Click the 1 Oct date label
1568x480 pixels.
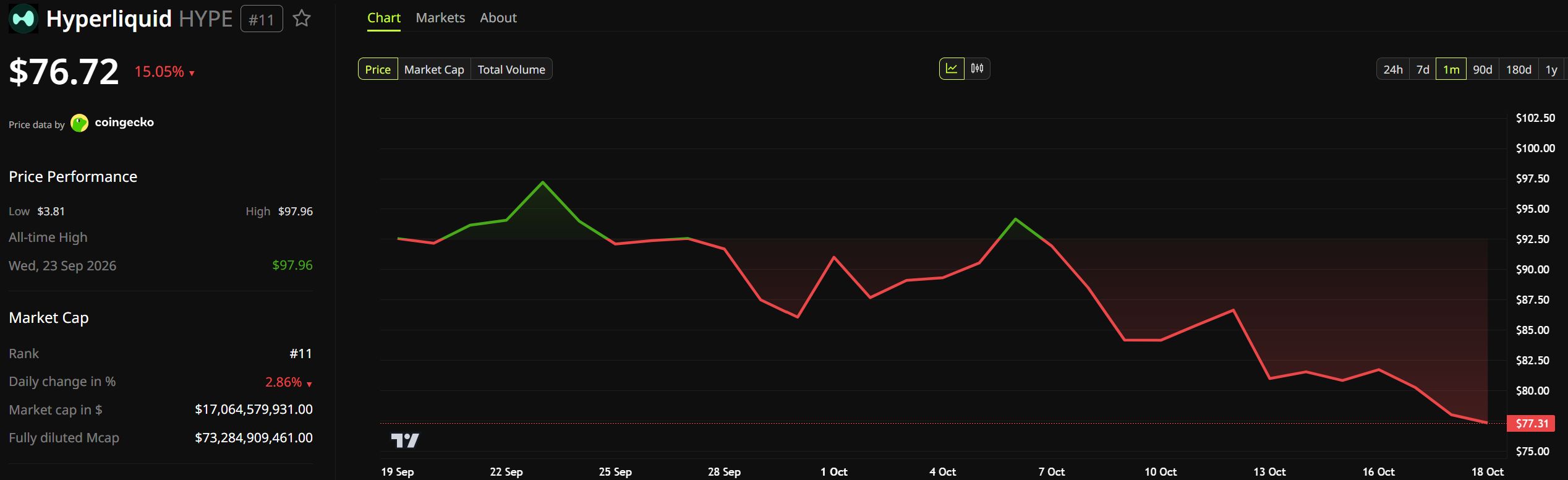click(834, 472)
